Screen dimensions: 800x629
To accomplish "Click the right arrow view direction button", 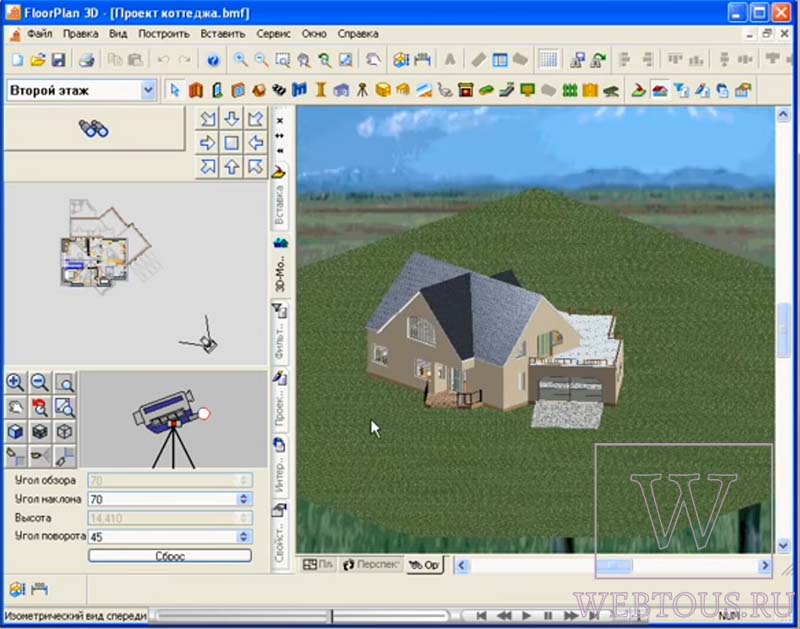I will [x=208, y=143].
